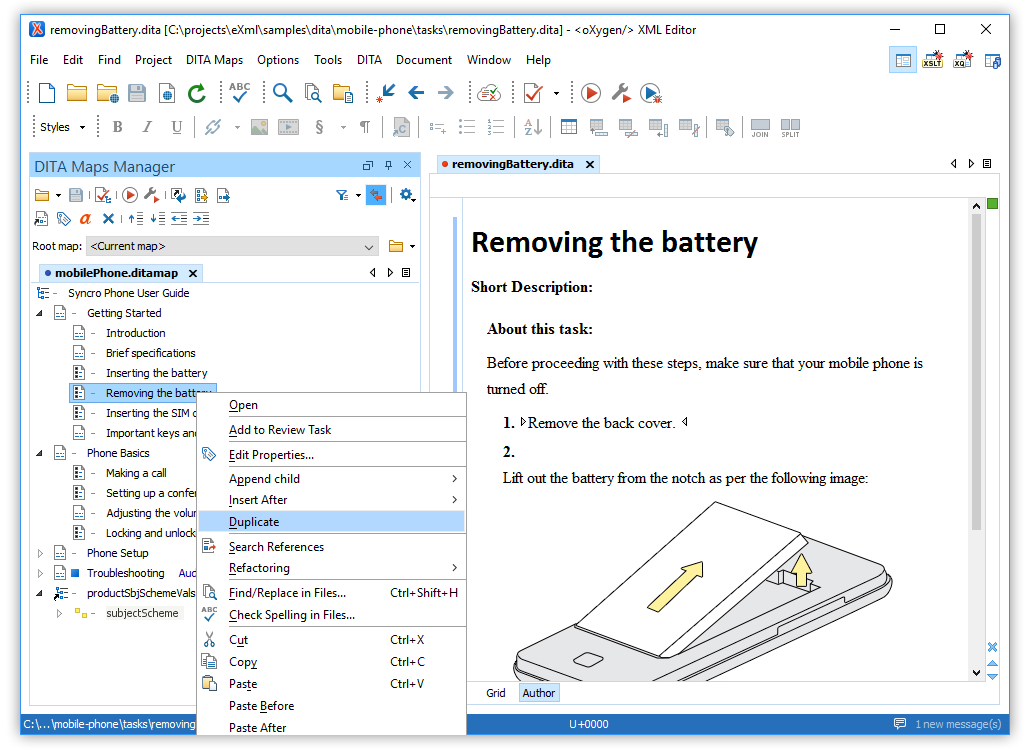1030x750 pixels.
Task: Switch to the XML editor perspective toggle
Action: tap(903, 60)
